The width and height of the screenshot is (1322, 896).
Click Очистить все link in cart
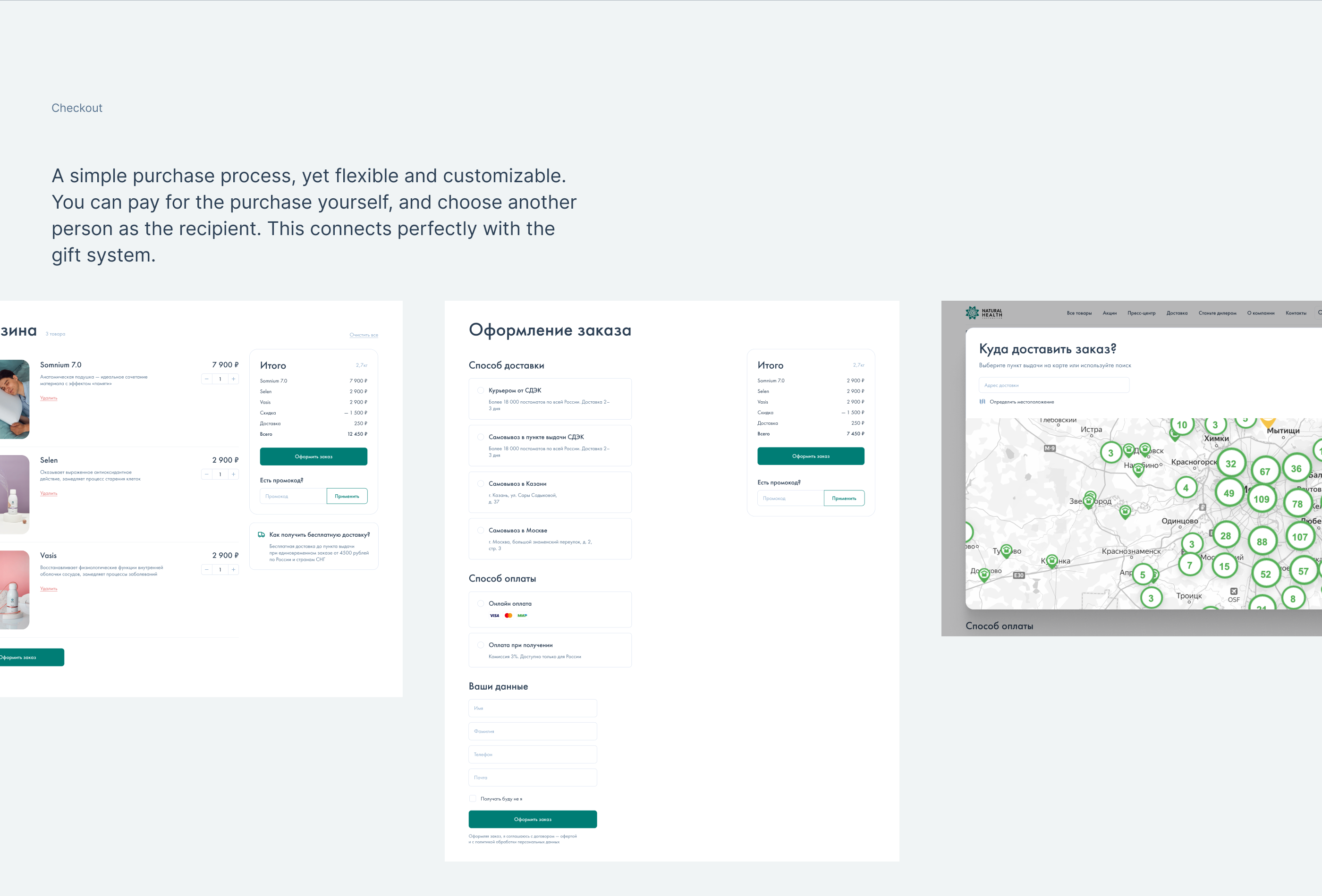[364, 335]
